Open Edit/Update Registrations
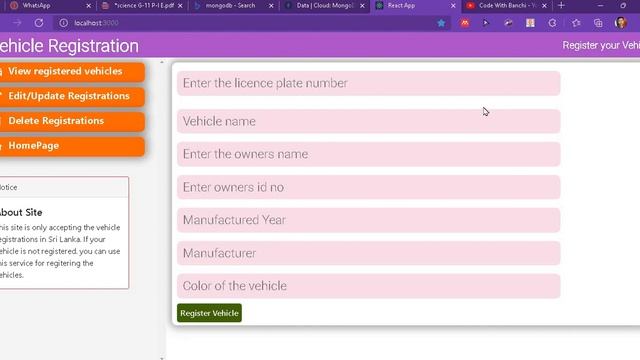Viewport: 640px width, 360px height. (x=71, y=96)
